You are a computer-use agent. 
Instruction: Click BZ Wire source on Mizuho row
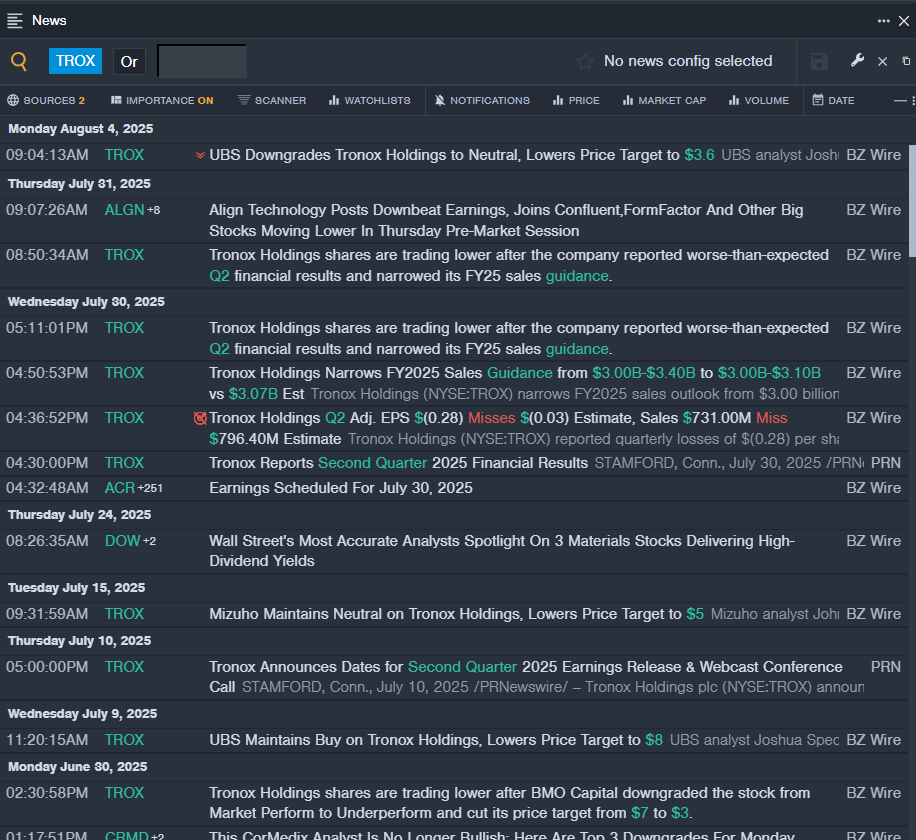873,614
